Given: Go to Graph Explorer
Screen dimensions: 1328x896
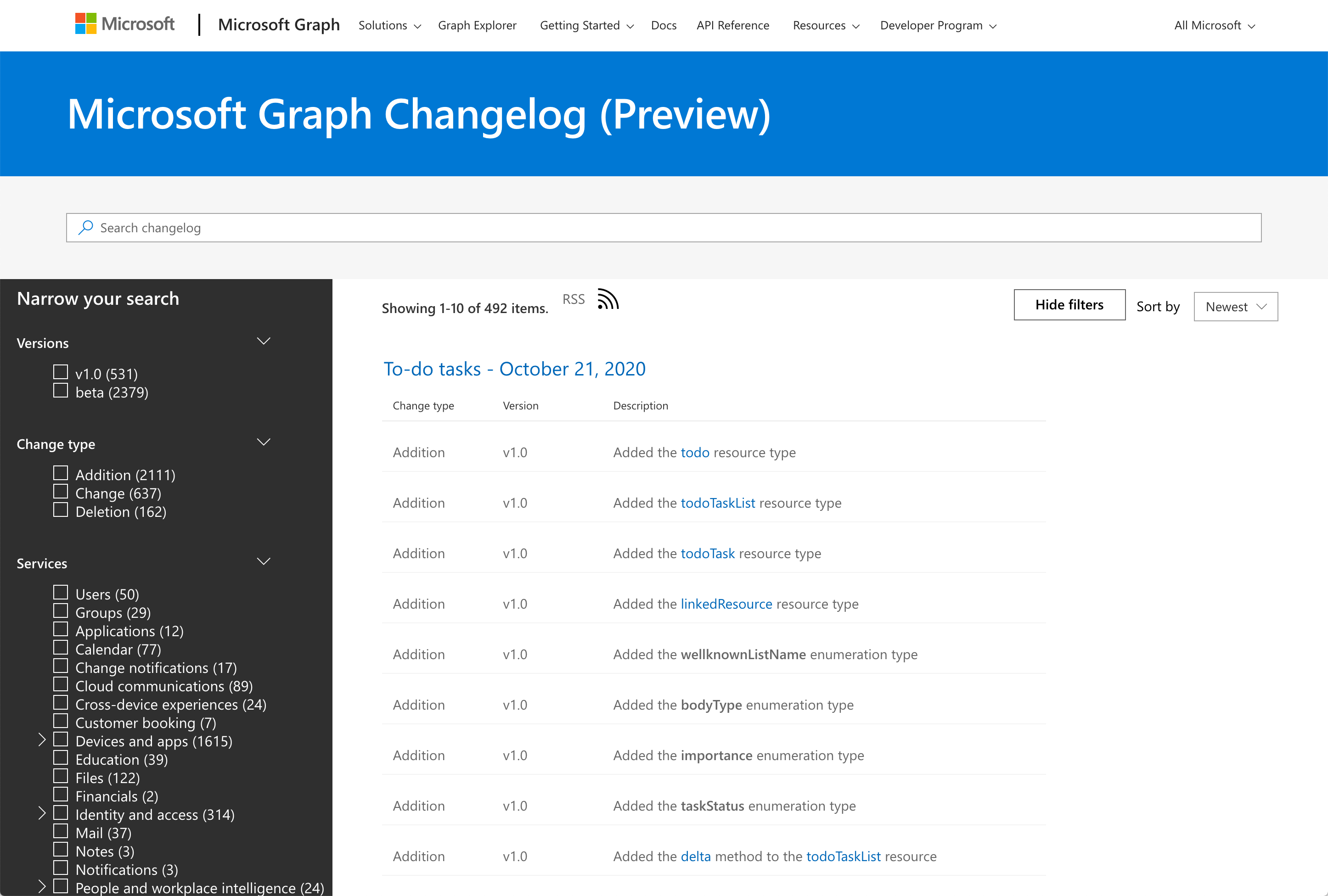Looking at the screenshot, I should pyautogui.click(x=477, y=26).
